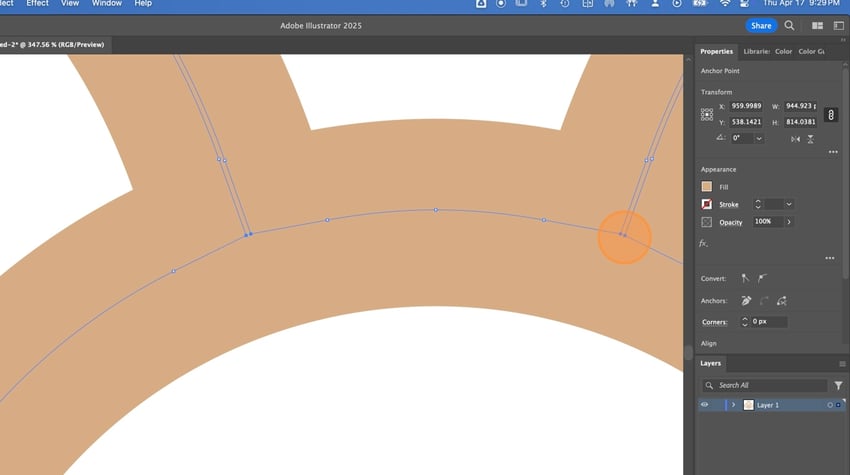Select the Layers panel tab

point(710,363)
